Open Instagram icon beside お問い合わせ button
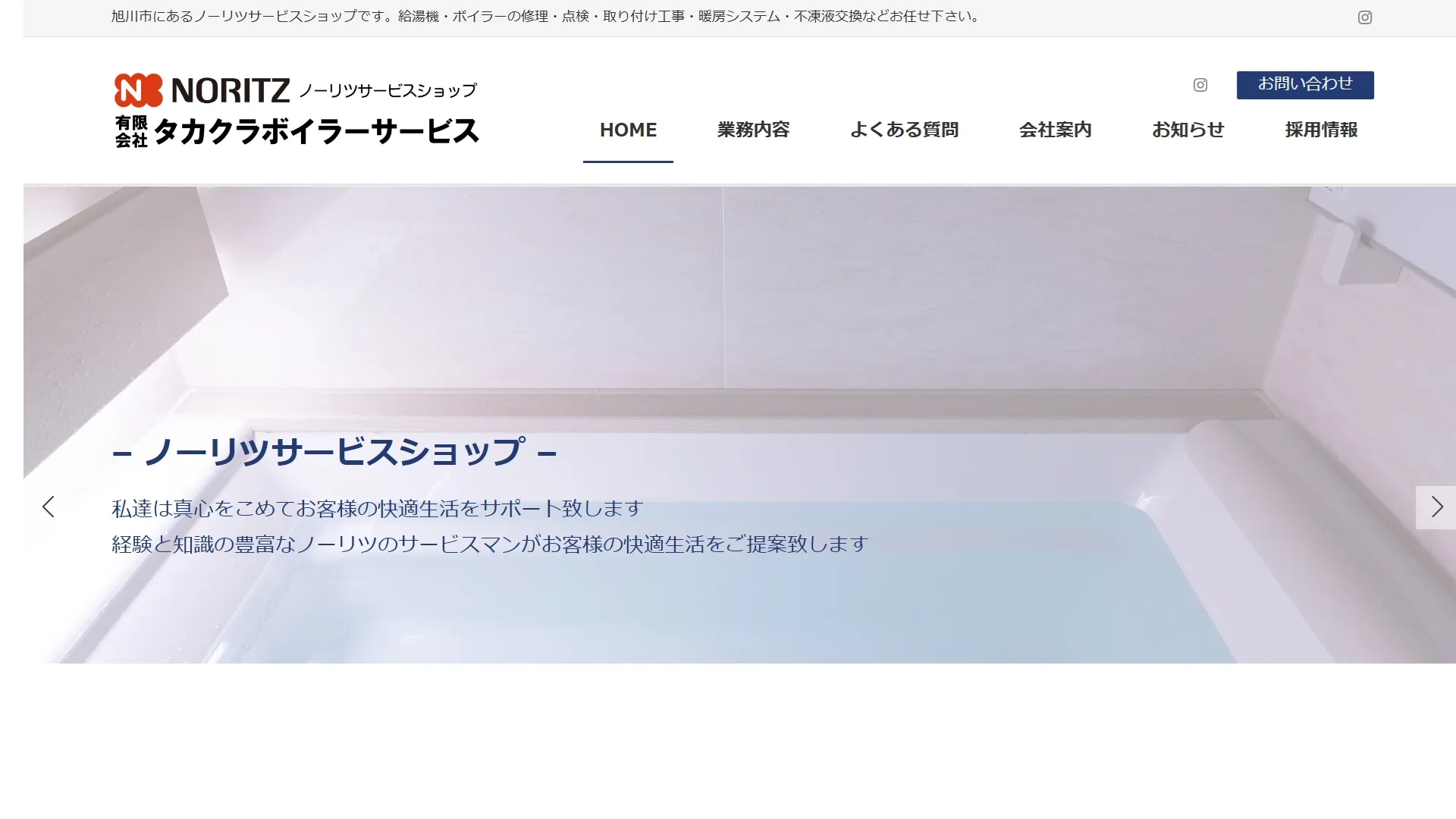 point(1200,85)
